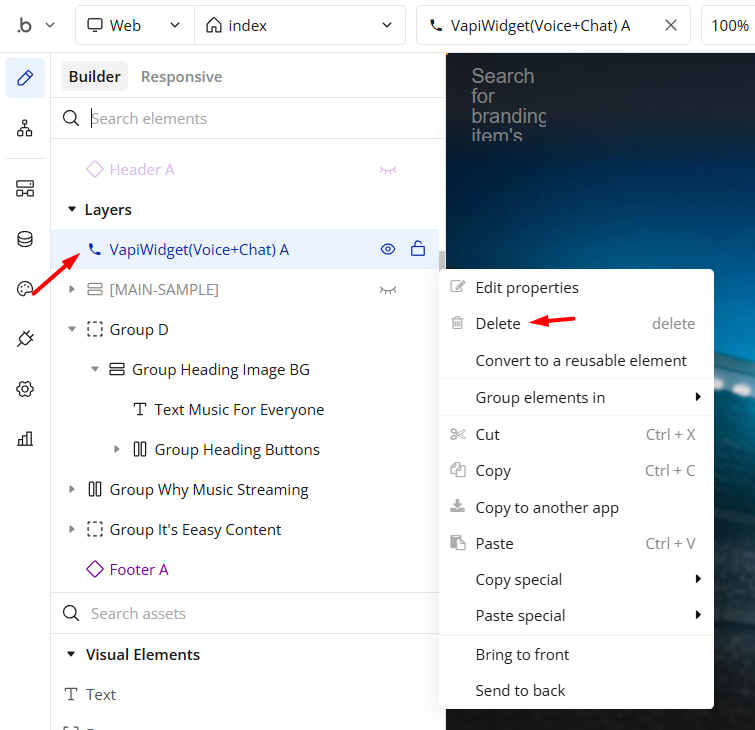The image size is (755, 730).
Task: Open the Plugins tab plug icon
Action: point(25,339)
